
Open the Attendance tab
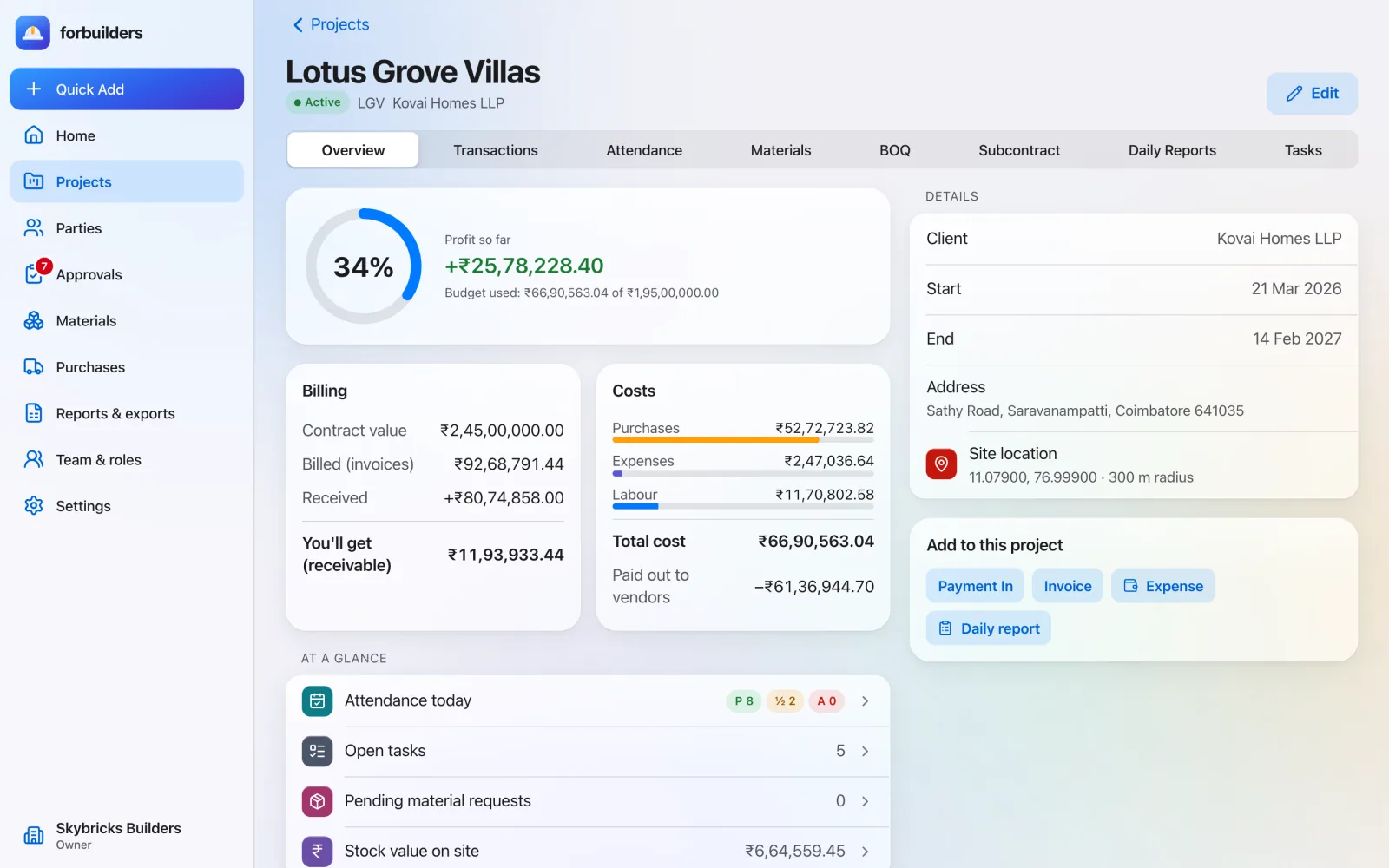point(644,150)
